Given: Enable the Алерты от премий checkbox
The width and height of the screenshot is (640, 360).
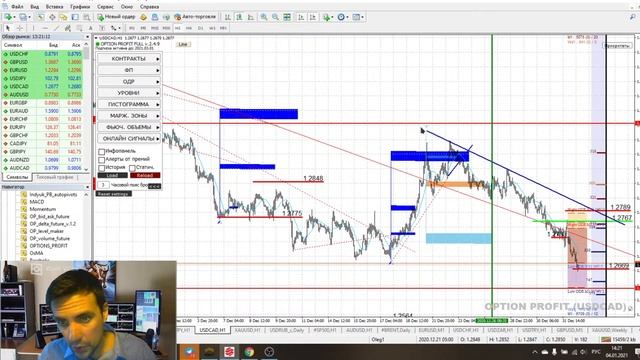Looking at the screenshot, I should [x=102, y=160].
